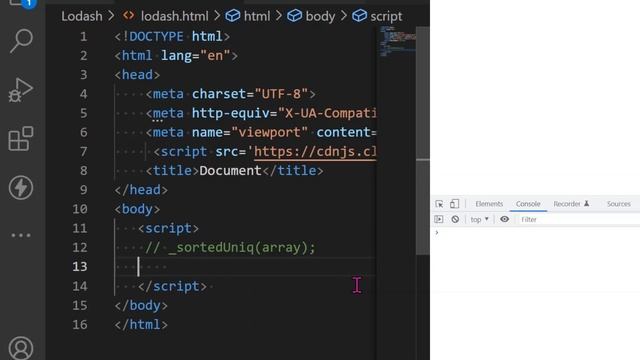Open the Recorder tab in DevTools
The height and width of the screenshot is (360, 640).
(x=571, y=204)
